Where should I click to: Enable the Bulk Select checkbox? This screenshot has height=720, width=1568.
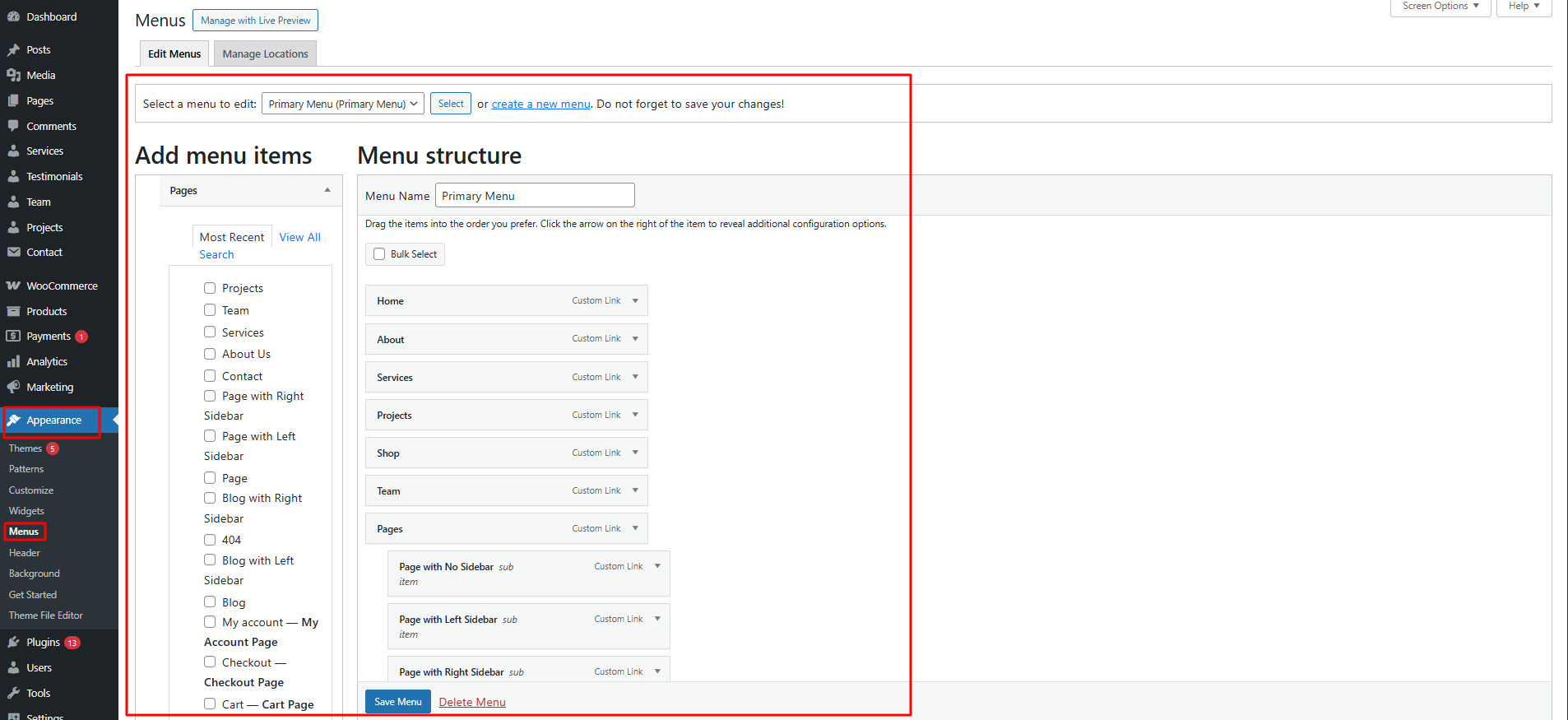pos(379,254)
